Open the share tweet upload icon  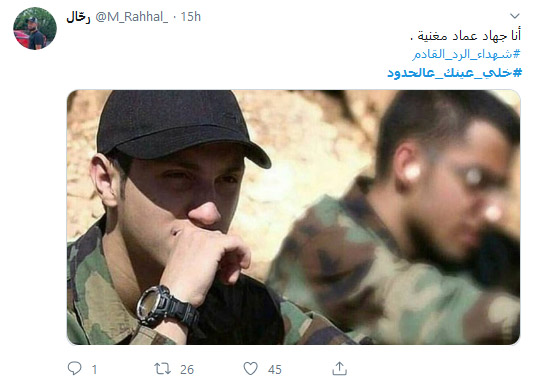[x=339, y=369]
